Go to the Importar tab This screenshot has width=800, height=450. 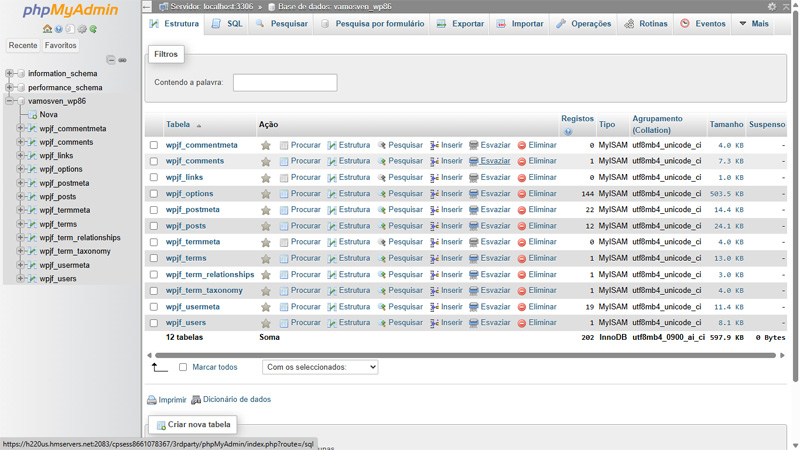[520, 24]
